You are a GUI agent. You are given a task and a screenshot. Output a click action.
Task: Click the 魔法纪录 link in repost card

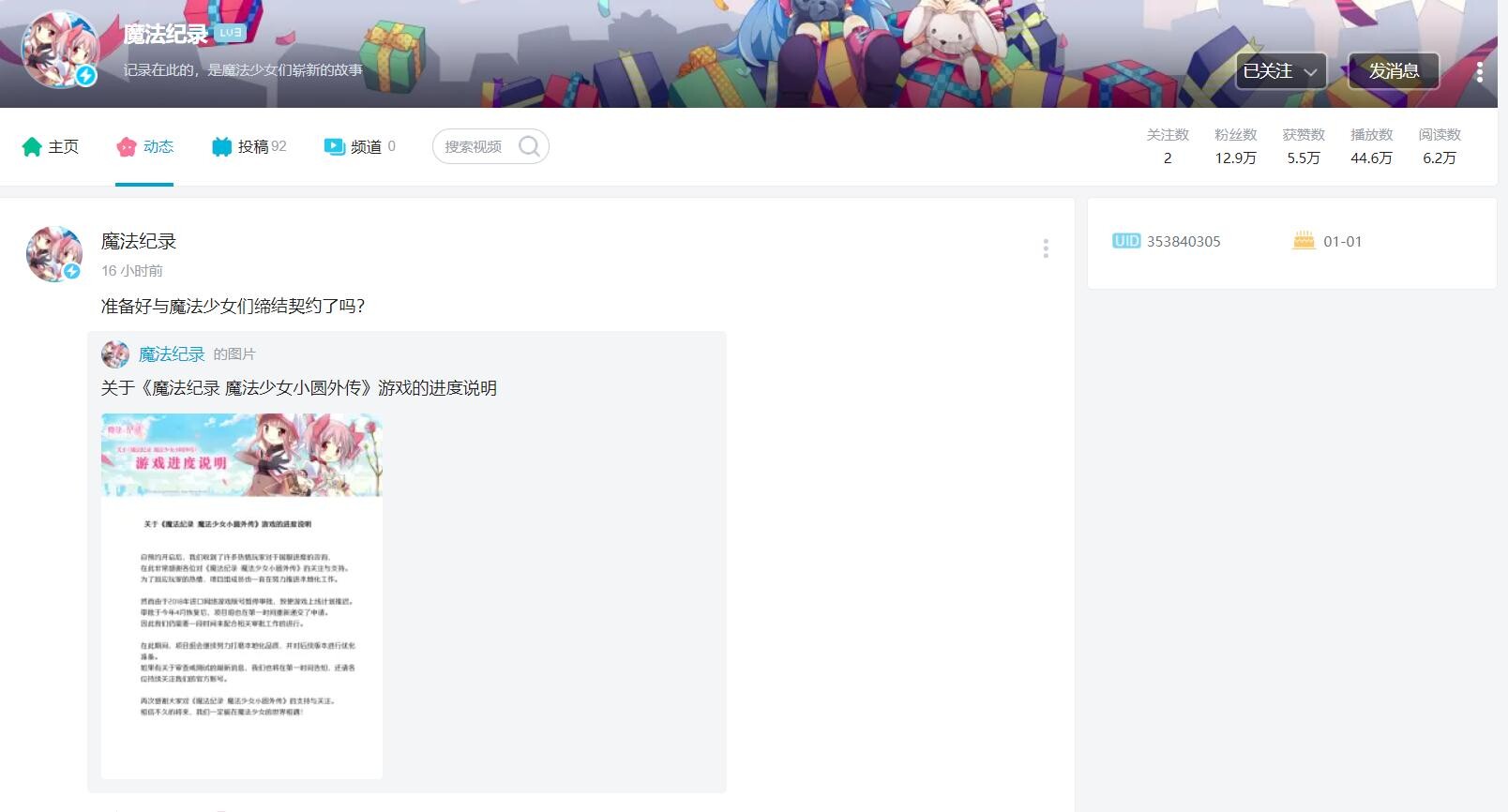coord(172,354)
